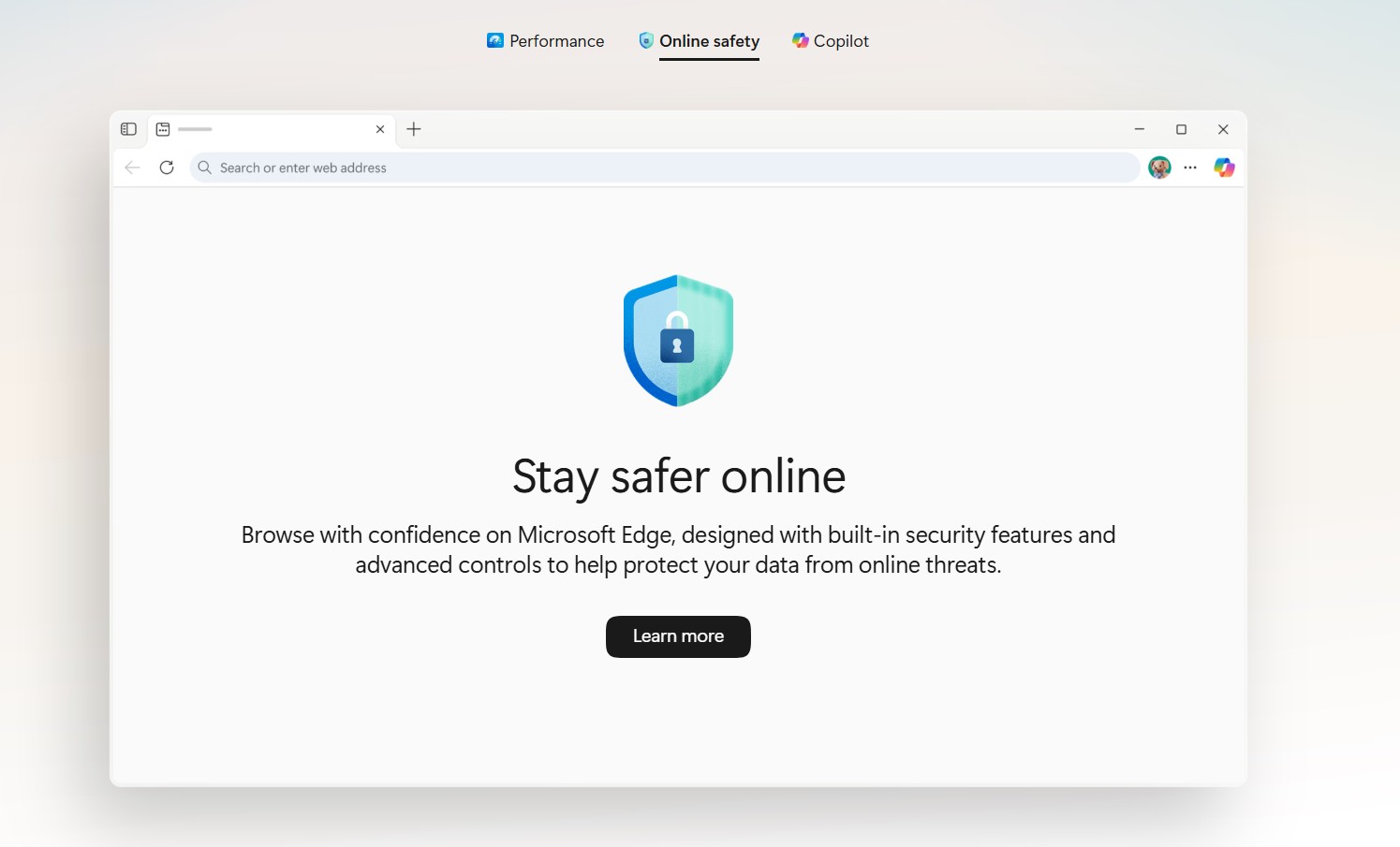This screenshot has height=847, width=1400.
Task: Open the Settings and more ellipsis menu
Action: point(1190,168)
